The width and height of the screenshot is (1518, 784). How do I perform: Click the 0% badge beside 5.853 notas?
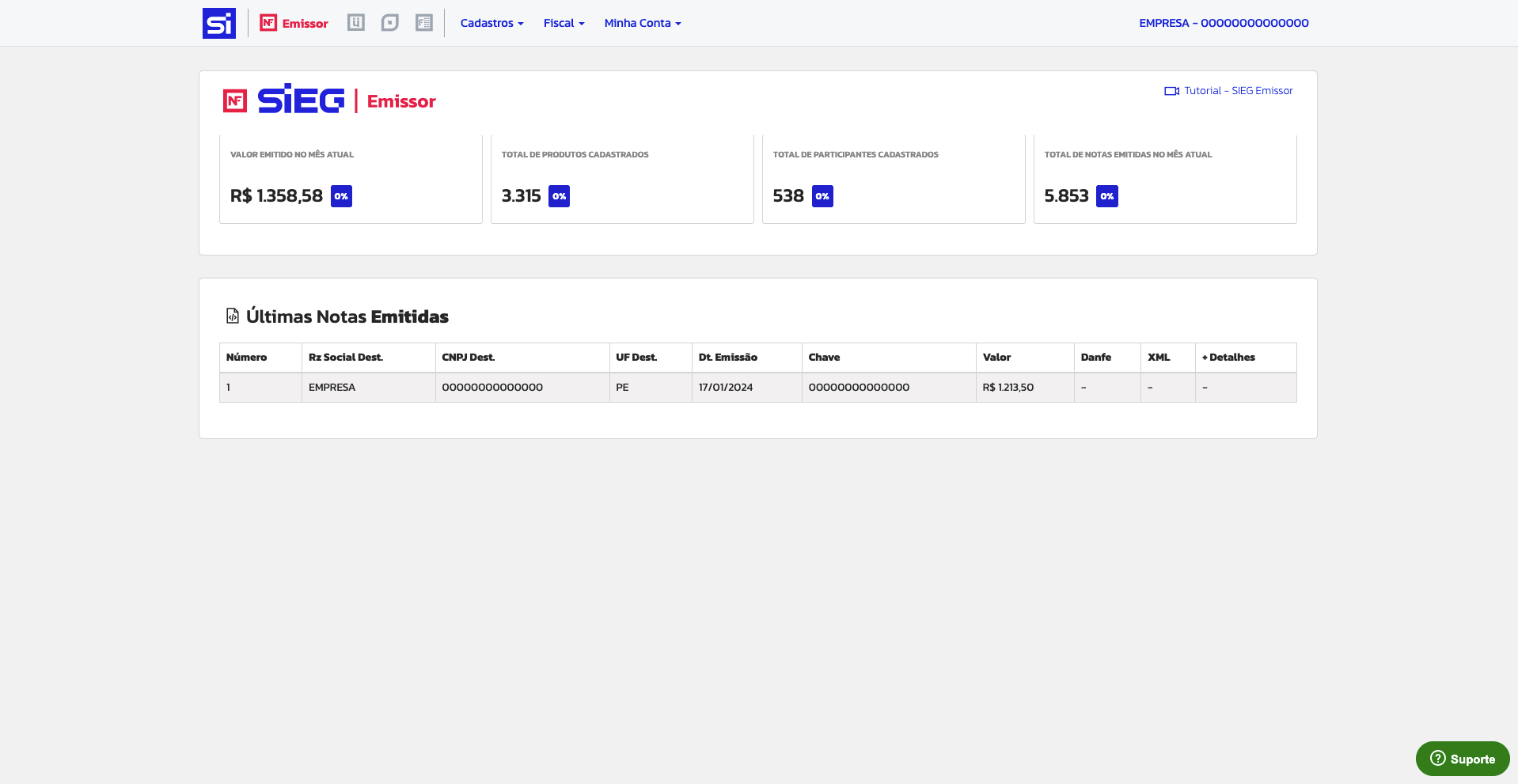[1106, 196]
